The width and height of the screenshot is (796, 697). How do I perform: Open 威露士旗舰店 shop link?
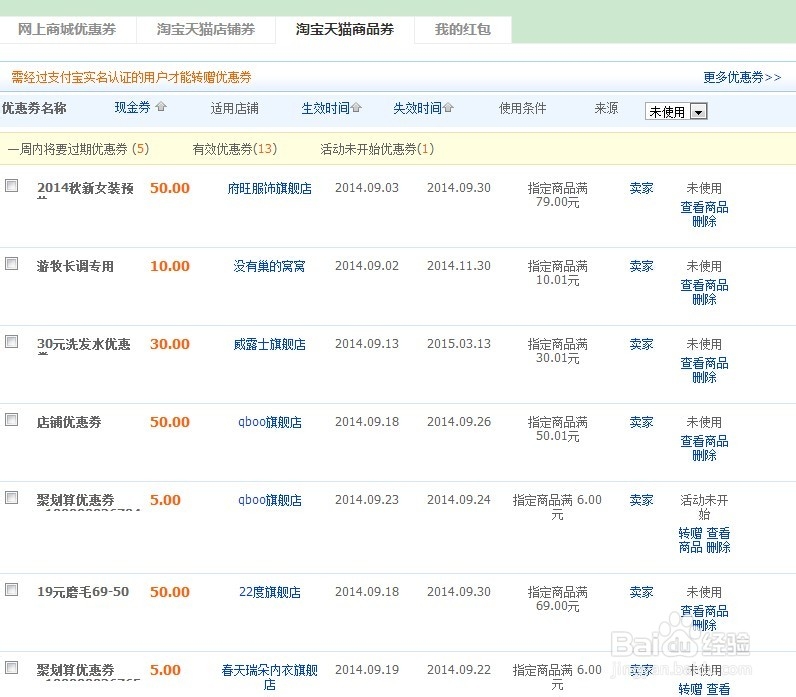pos(270,344)
